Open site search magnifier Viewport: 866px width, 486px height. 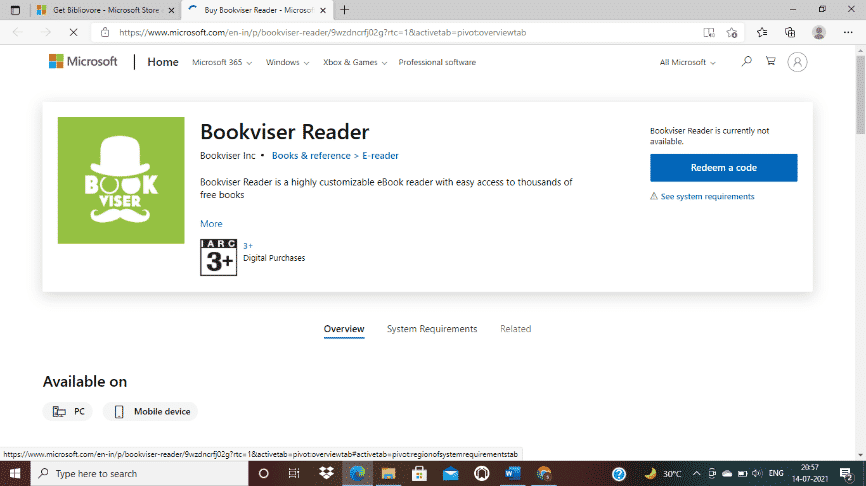[747, 61]
